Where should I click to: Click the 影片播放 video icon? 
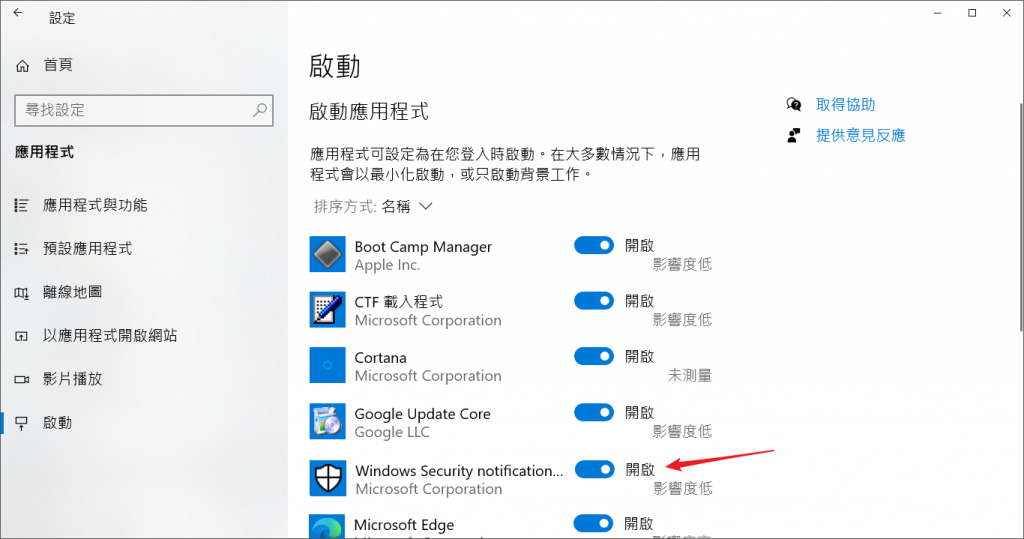click(x=22, y=380)
